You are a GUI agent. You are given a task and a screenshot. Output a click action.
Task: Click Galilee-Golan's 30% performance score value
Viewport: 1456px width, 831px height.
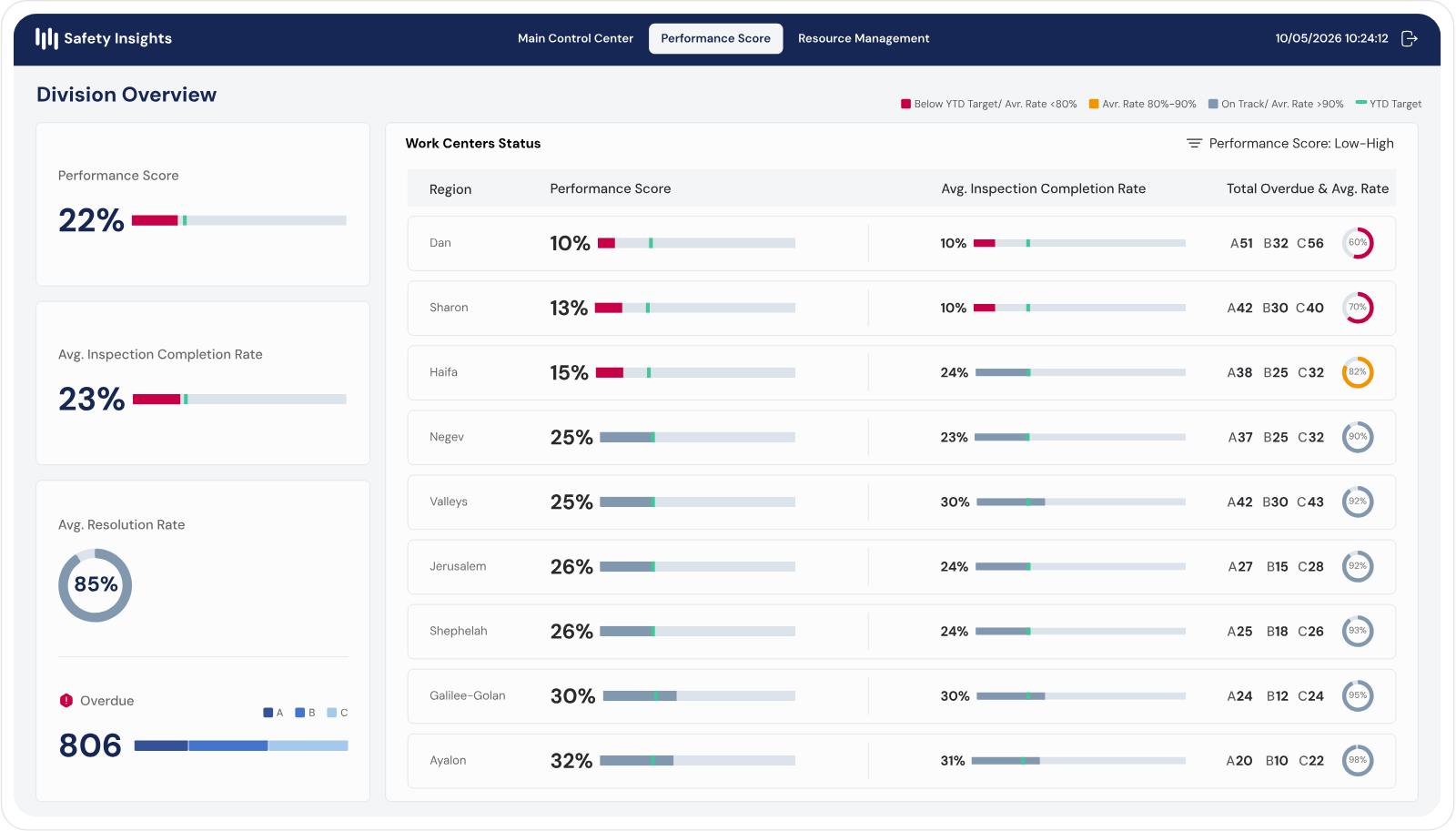tap(572, 696)
